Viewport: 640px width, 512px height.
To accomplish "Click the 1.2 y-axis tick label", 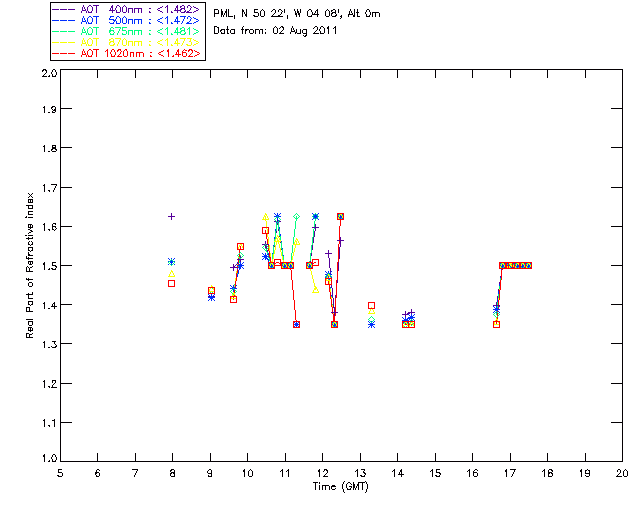I will click(x=49, y=384).
